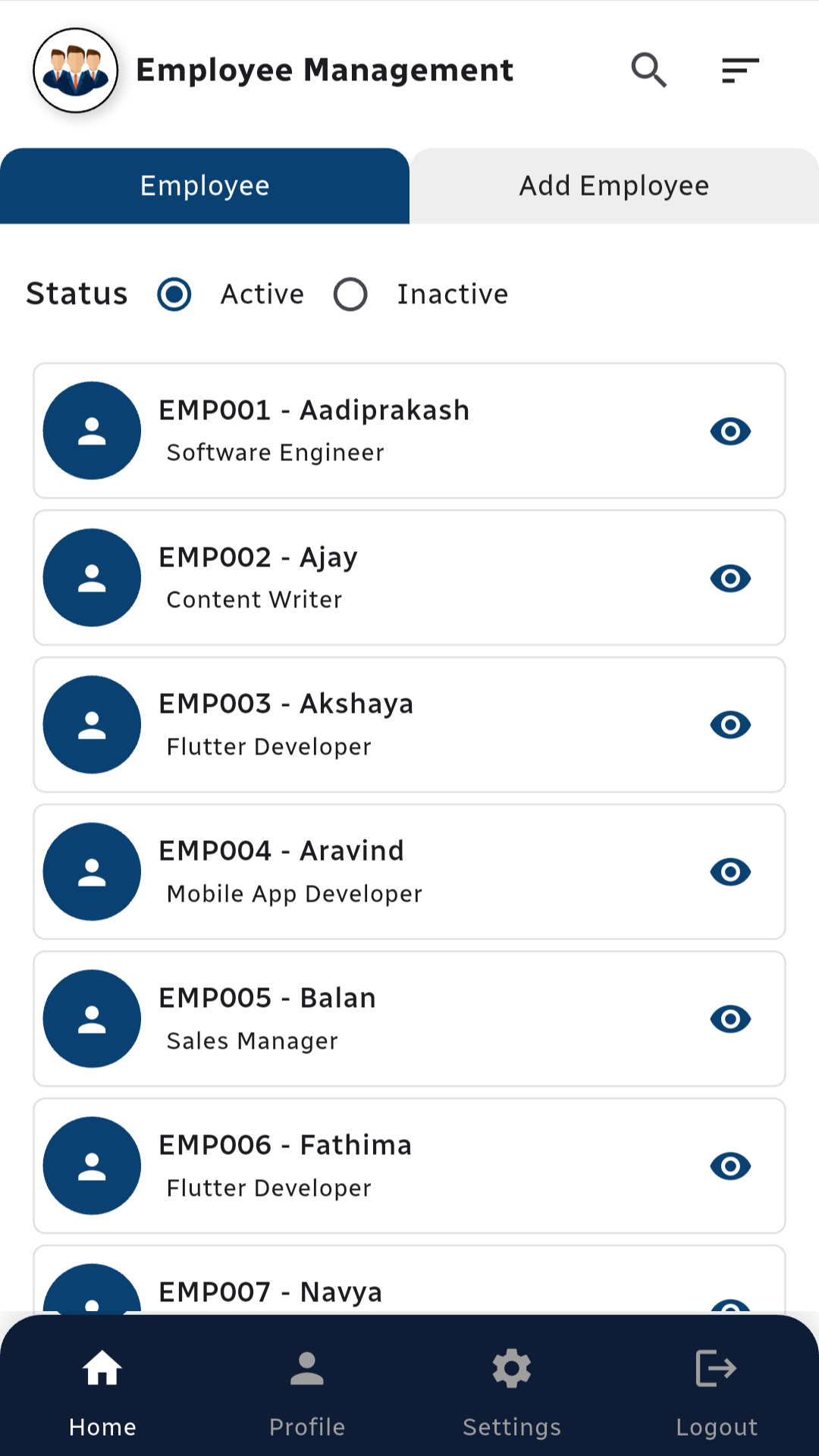Open the EMP005 Balan Sales Manager card

click(x=409, y=1018)
